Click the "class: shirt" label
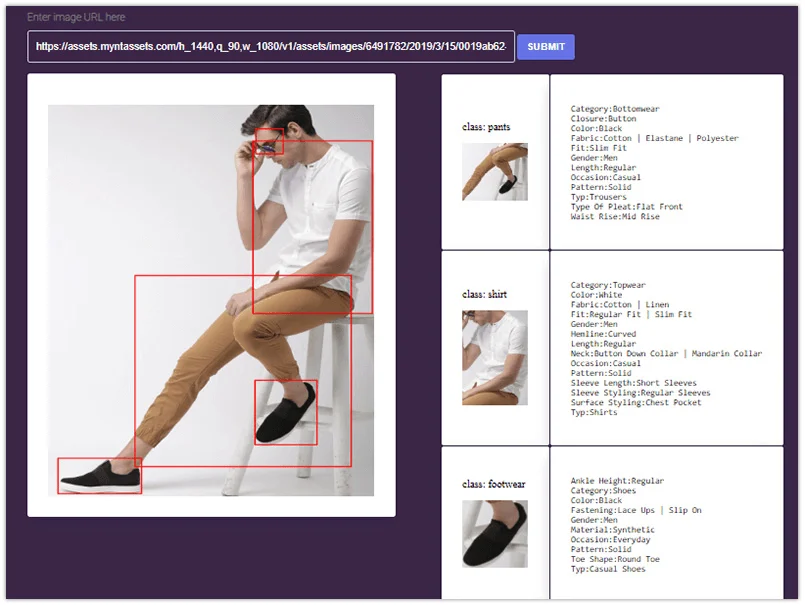This screenshot has height=605, width=805. (x=484, y=295)
